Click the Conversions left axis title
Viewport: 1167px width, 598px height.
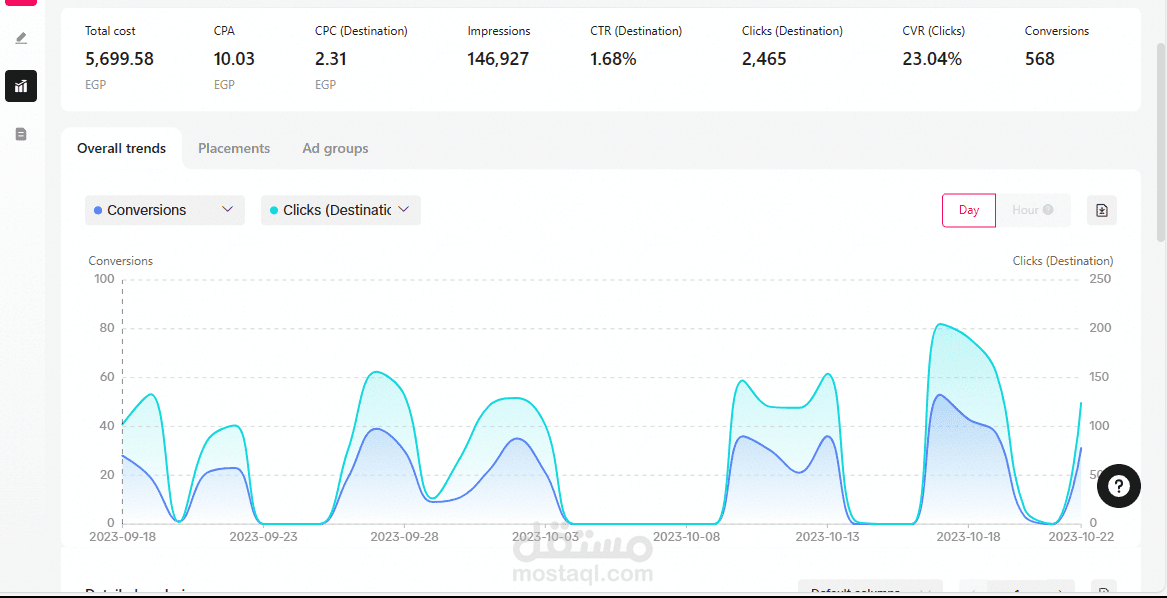[121, 261]
